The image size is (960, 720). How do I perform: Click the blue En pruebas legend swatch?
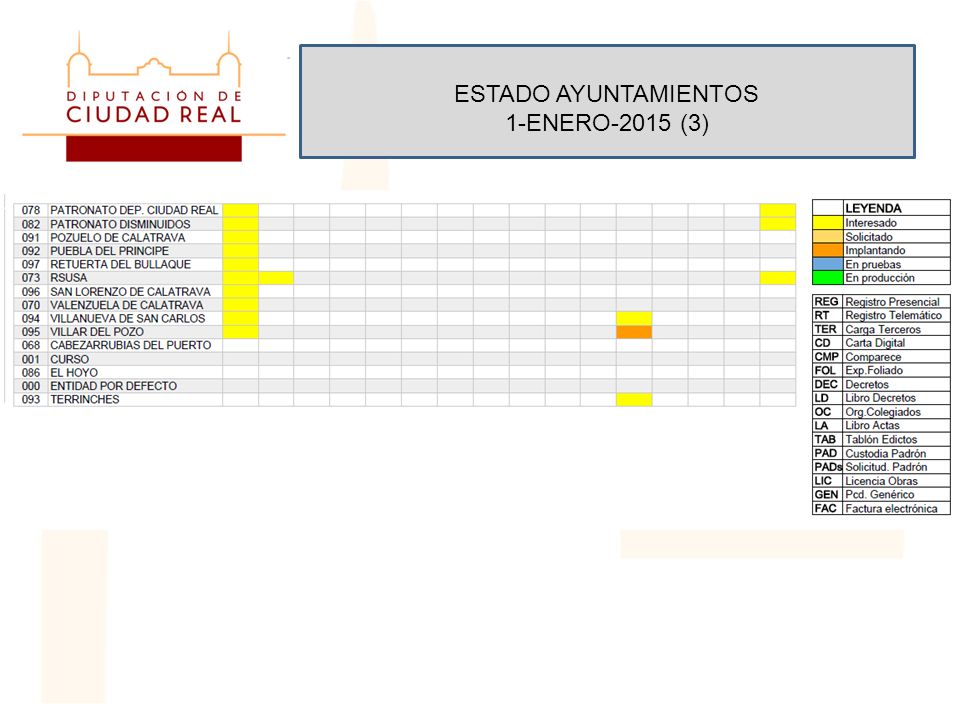[x=828, y=264]
